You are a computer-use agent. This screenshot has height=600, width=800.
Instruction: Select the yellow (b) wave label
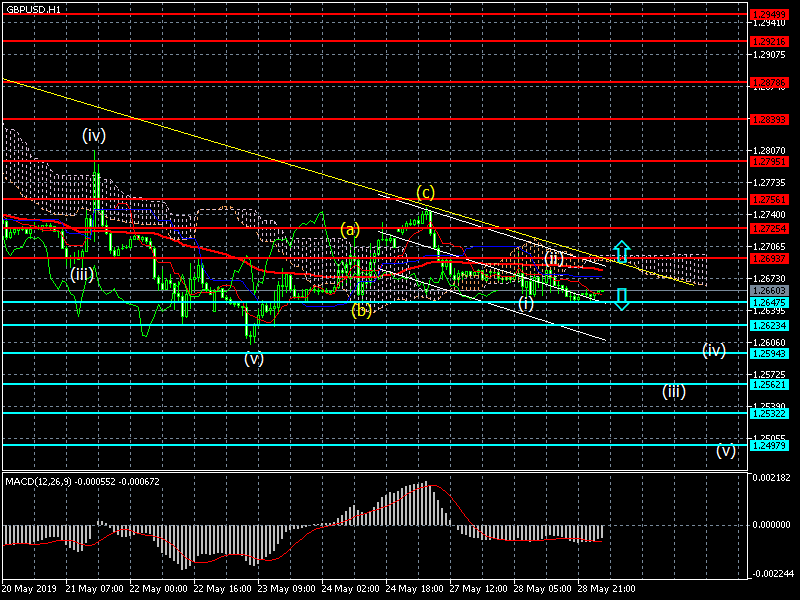pyautogui.click(x=361, y=310)
